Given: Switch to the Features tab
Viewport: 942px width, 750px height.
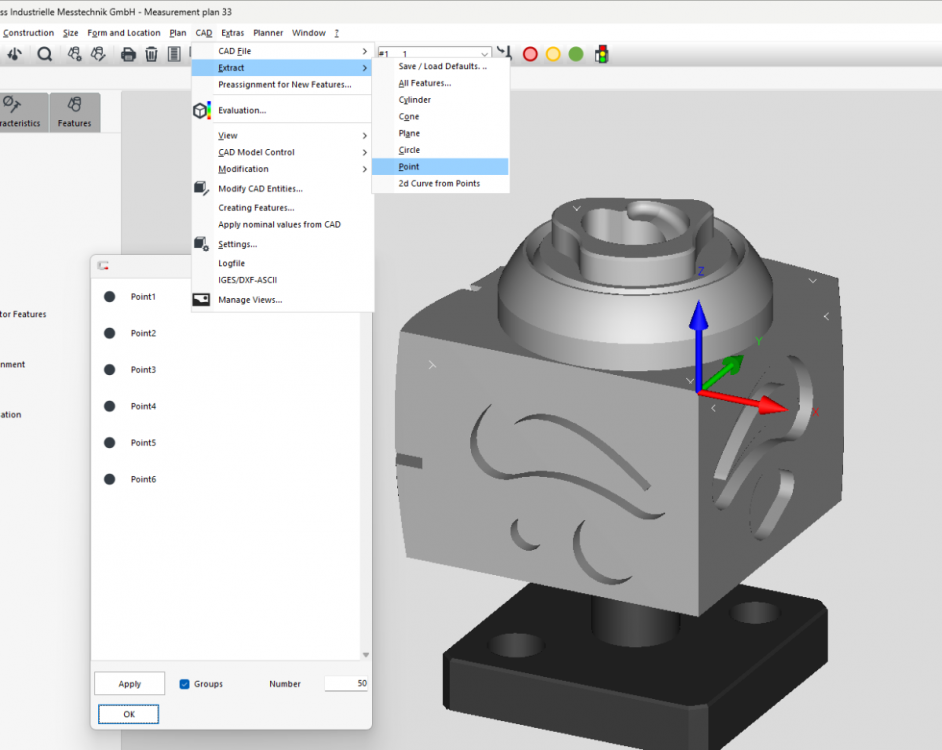Looking at the screenshot, I should 74,112.
